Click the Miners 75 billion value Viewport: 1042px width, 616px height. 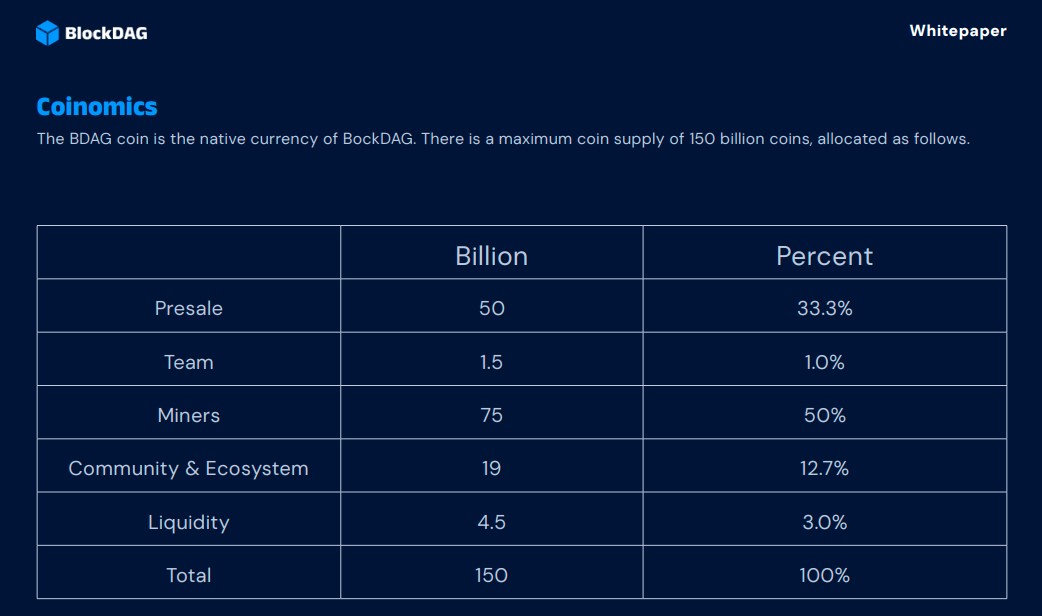(491, 415)
